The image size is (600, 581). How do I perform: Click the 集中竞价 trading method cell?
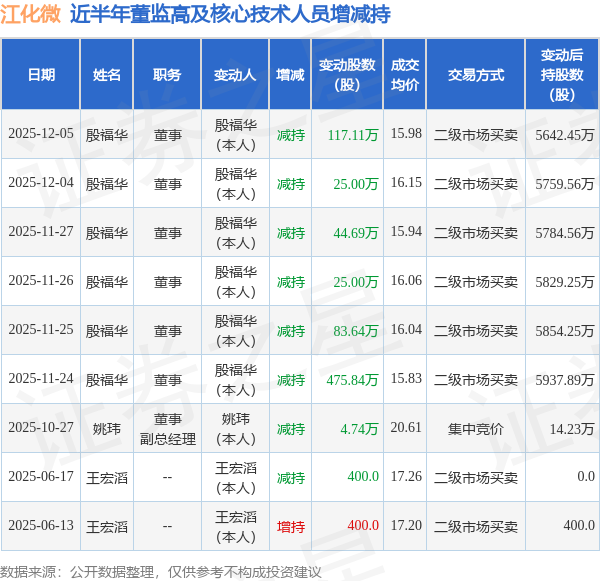click(476, 429)
